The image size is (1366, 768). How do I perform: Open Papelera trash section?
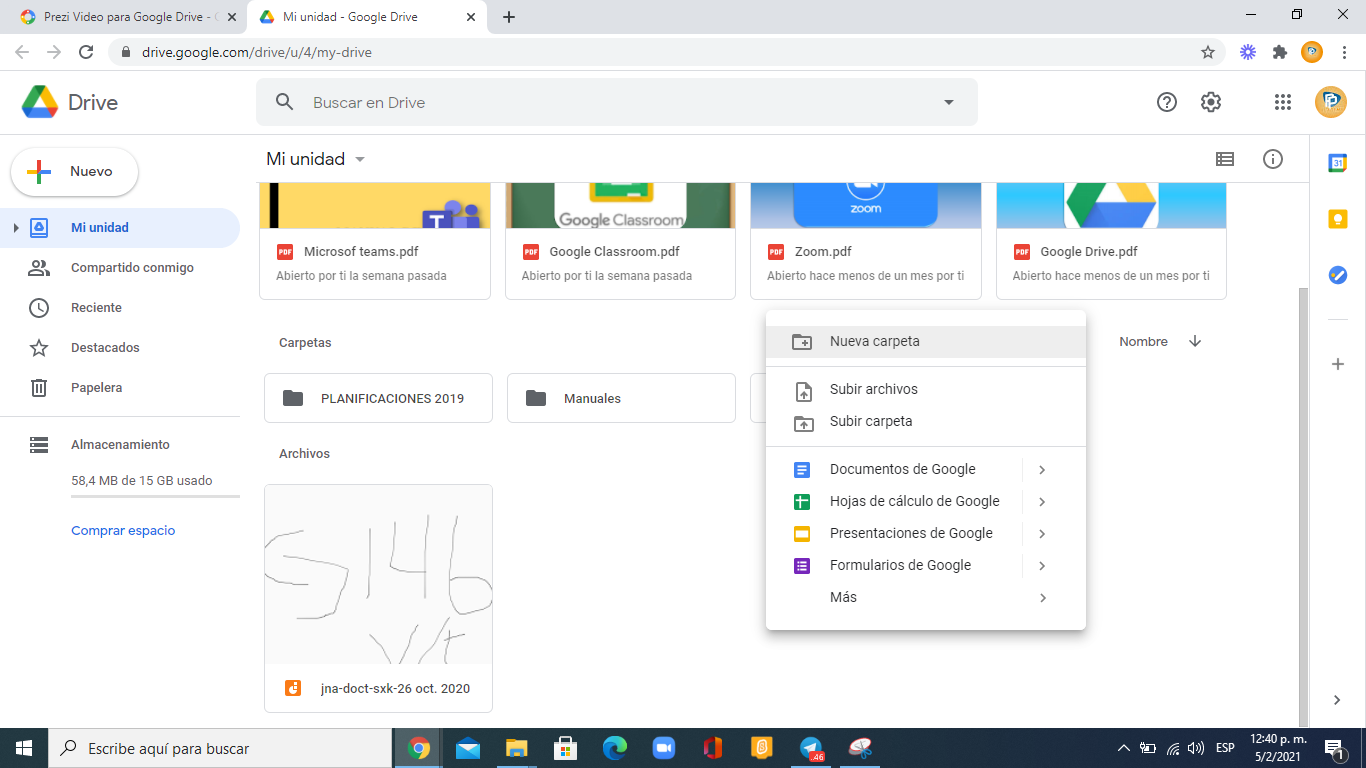tap(120, 388)
